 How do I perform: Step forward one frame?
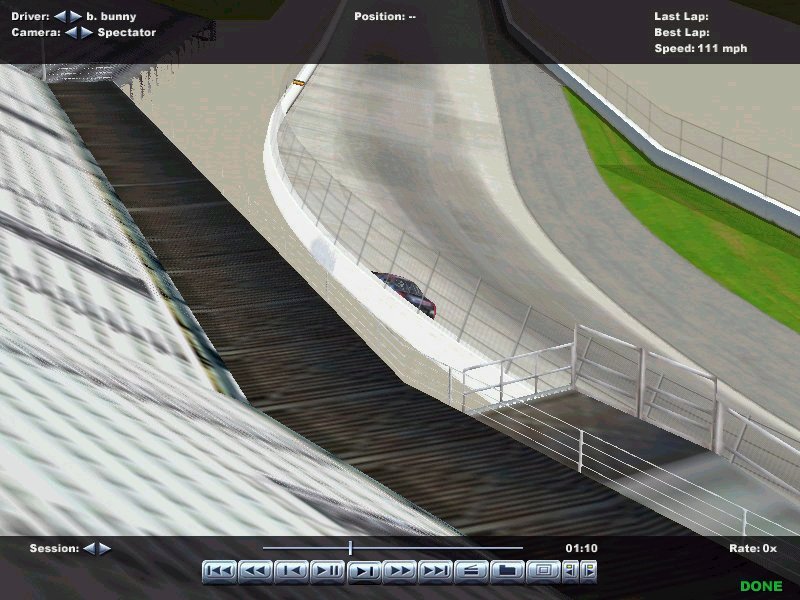click(x=364, y=571)
